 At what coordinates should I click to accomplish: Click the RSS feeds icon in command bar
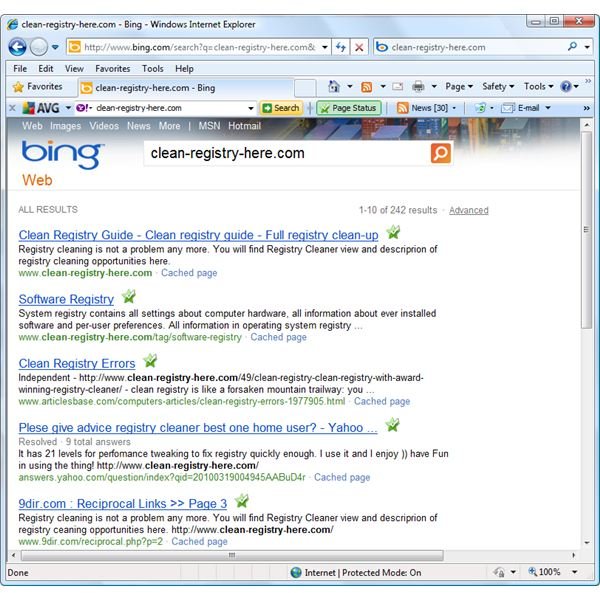pos(366,87)
